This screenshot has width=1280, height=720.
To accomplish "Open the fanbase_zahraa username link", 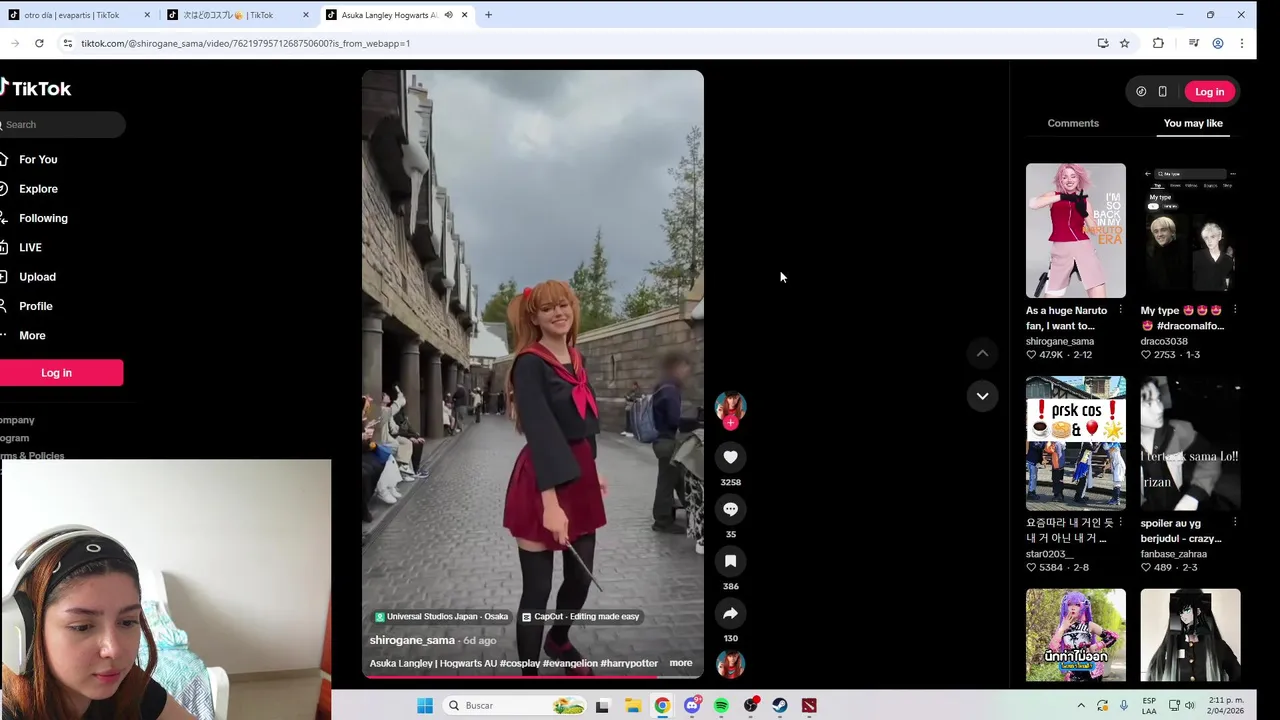I will (1174, 554).
